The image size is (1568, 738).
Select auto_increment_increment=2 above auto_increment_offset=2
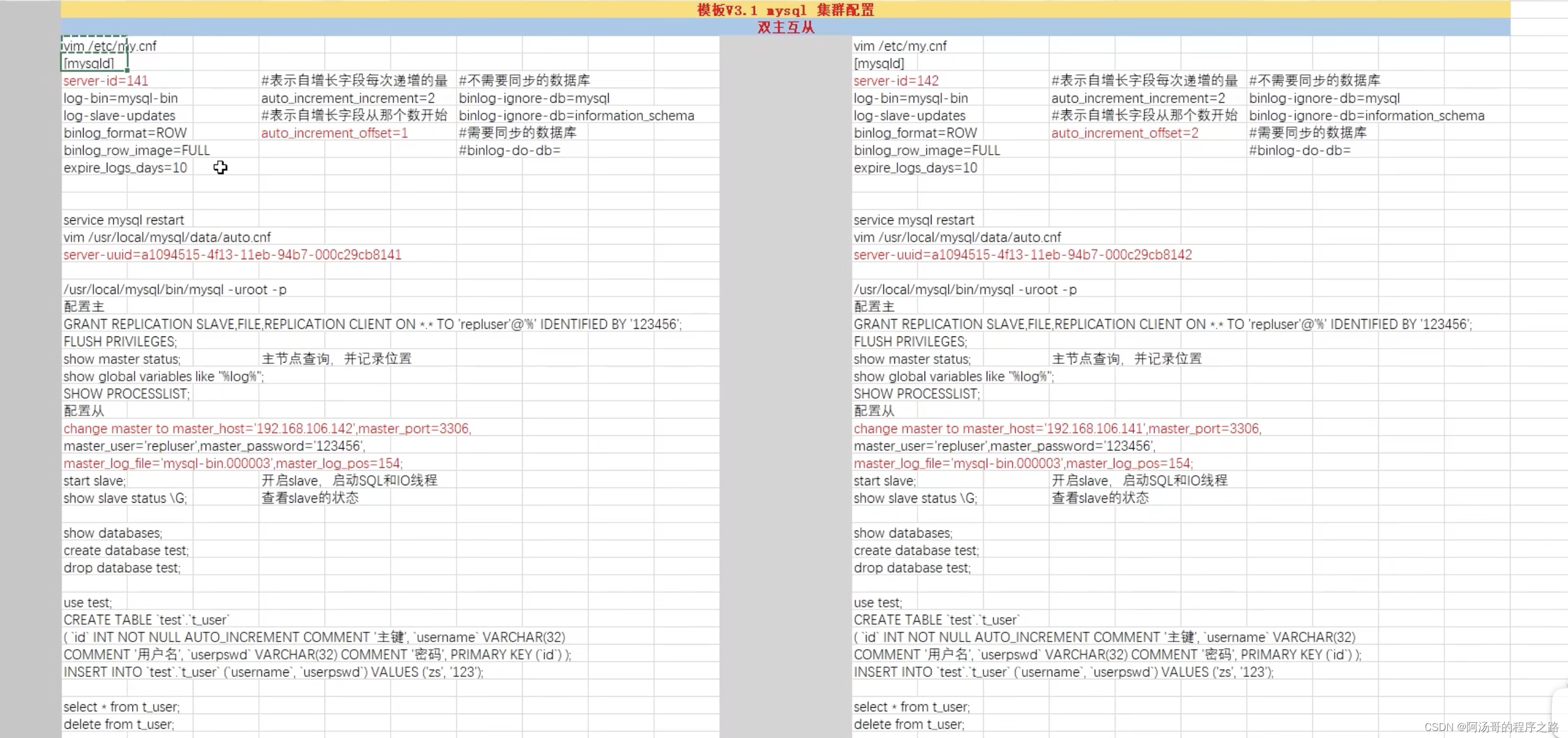point(1138,98)
